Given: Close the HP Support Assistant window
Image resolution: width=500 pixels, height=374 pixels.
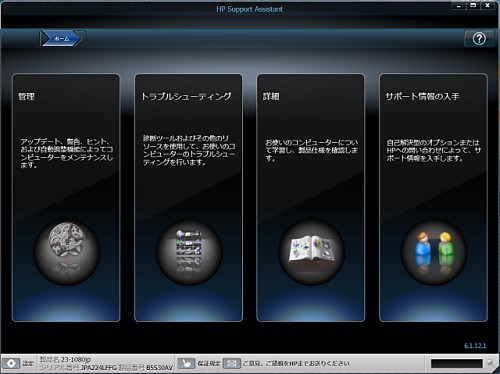Looking at the screenshot, I should [x=487, y=6].
